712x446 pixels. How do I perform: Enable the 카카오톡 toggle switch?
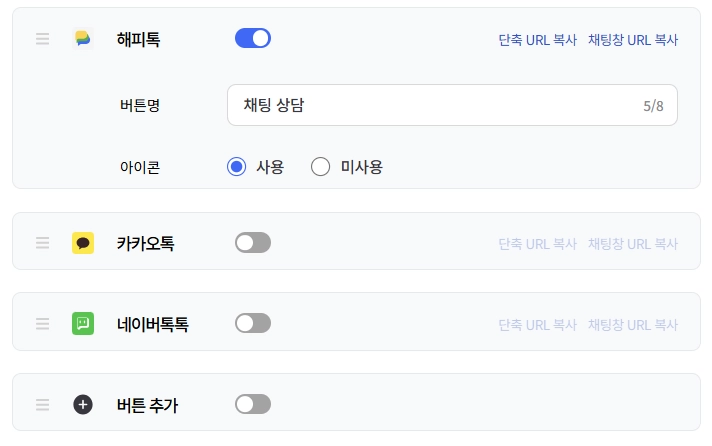(x=253, y=243)
